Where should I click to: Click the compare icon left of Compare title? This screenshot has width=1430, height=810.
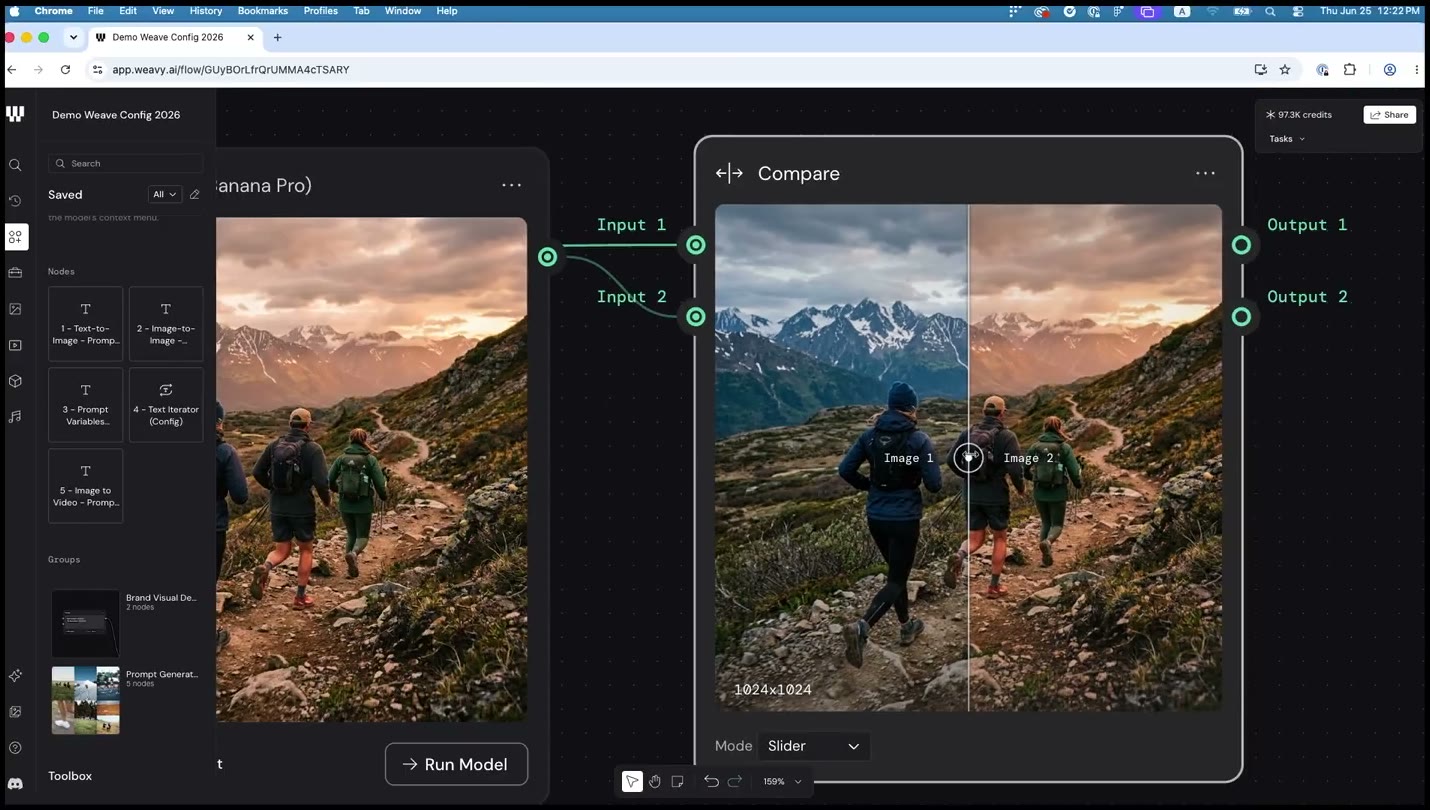729,173
